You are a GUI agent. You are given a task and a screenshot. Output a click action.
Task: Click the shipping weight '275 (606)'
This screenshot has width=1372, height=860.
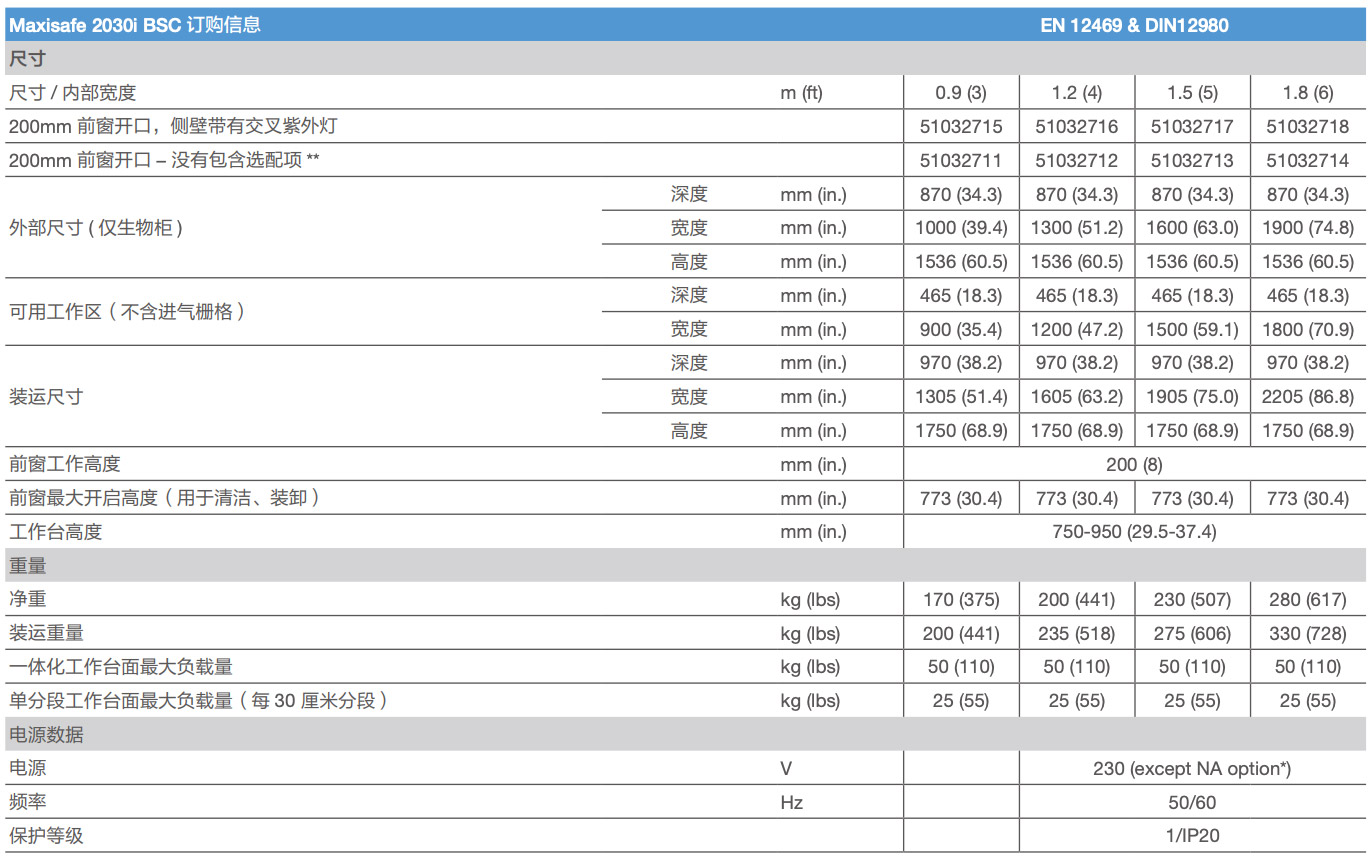coord(1192,634)
